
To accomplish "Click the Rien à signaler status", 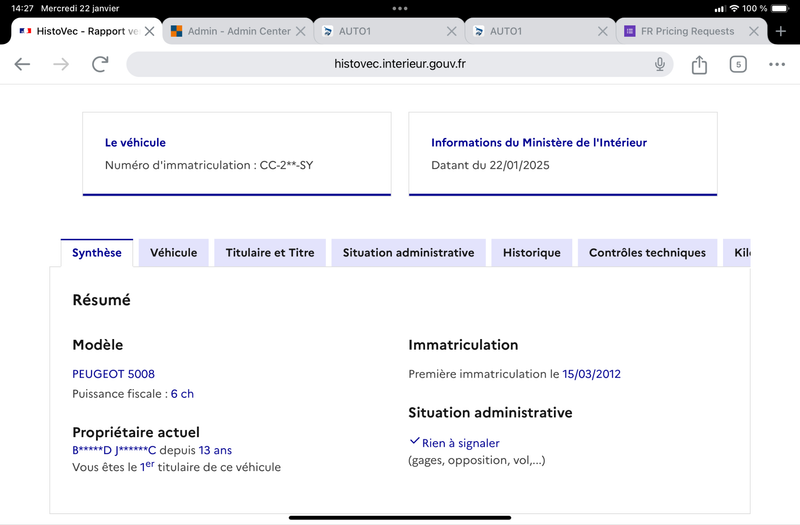I will tap(460, 443).
